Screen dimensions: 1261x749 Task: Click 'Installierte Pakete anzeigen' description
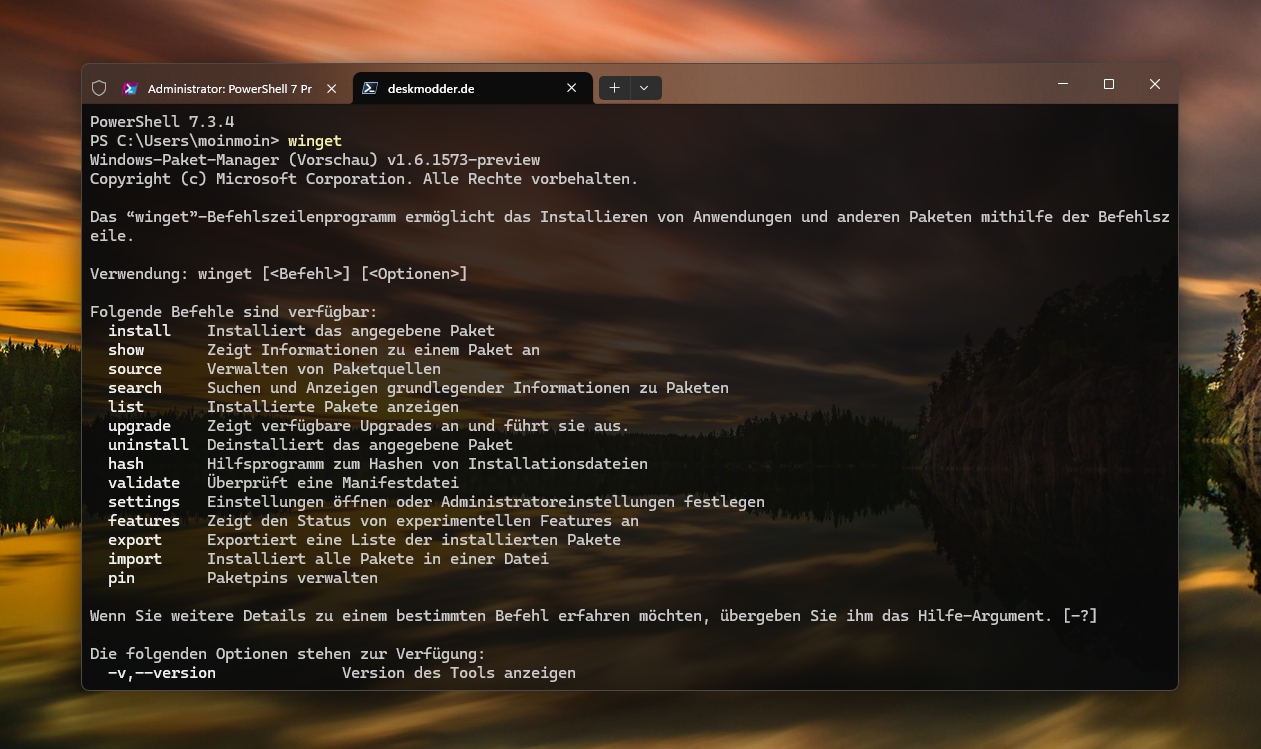coord(333,407)
